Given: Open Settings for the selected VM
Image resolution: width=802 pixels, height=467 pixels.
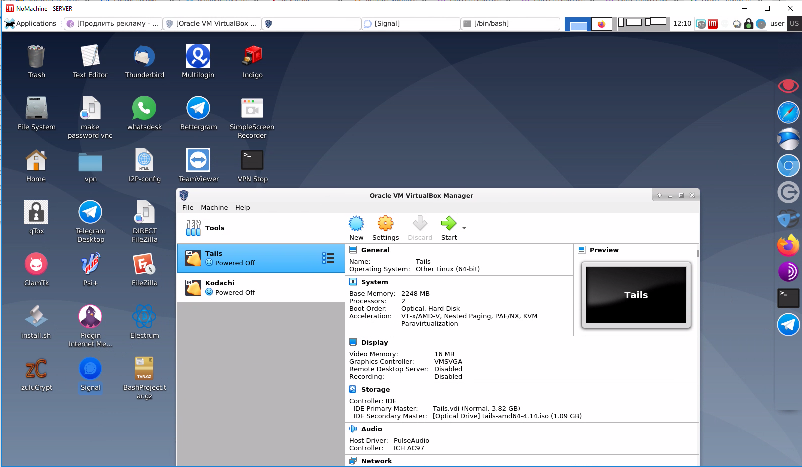Looking at the screenshot, I should 385,228.
